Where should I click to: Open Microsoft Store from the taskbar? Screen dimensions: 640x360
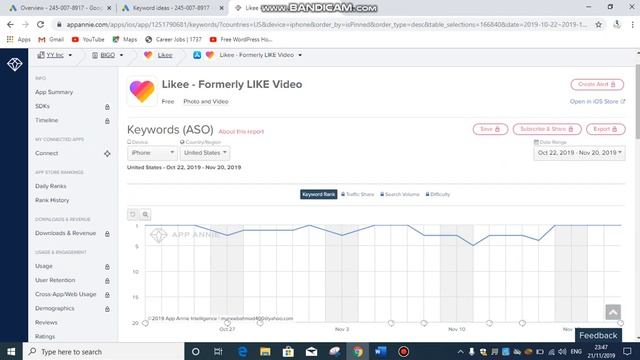[x=288, y=351]
